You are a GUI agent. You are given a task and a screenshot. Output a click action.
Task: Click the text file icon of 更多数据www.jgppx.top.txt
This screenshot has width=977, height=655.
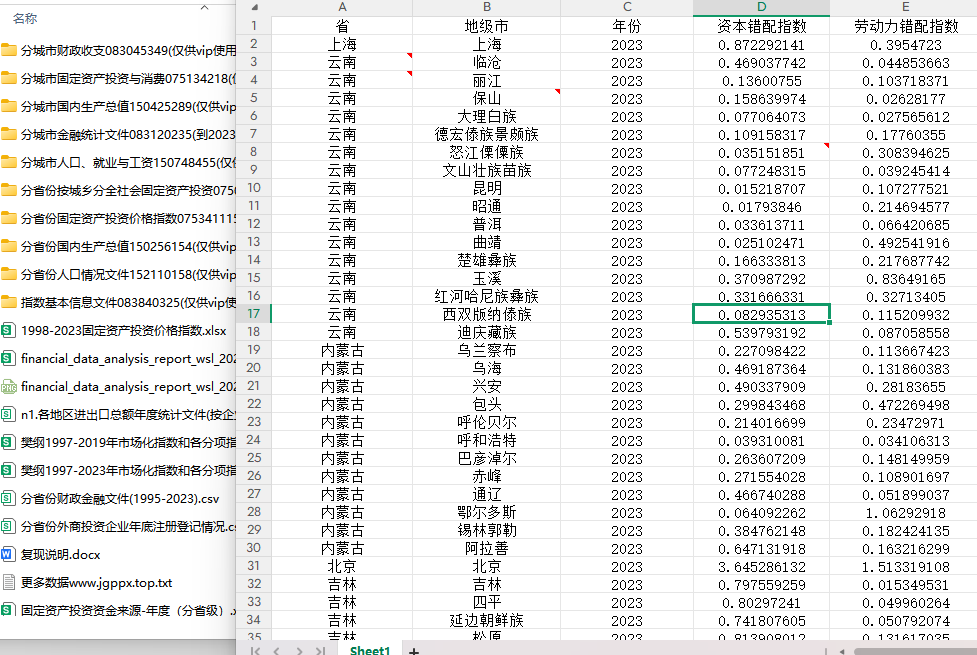(x=8, y=583)
